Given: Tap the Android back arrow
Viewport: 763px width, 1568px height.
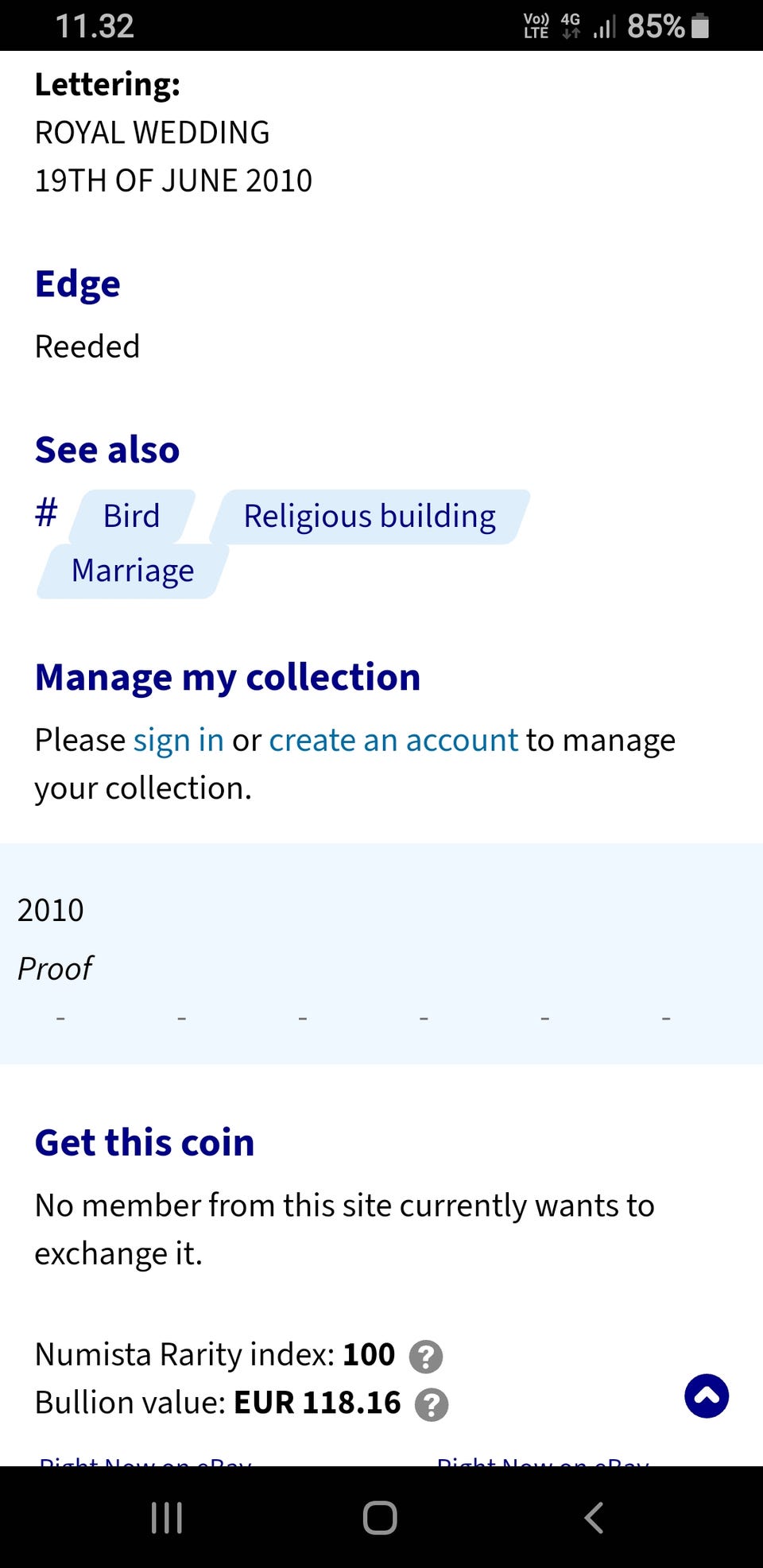Looking at the screenshot, I should [594, 1518].
